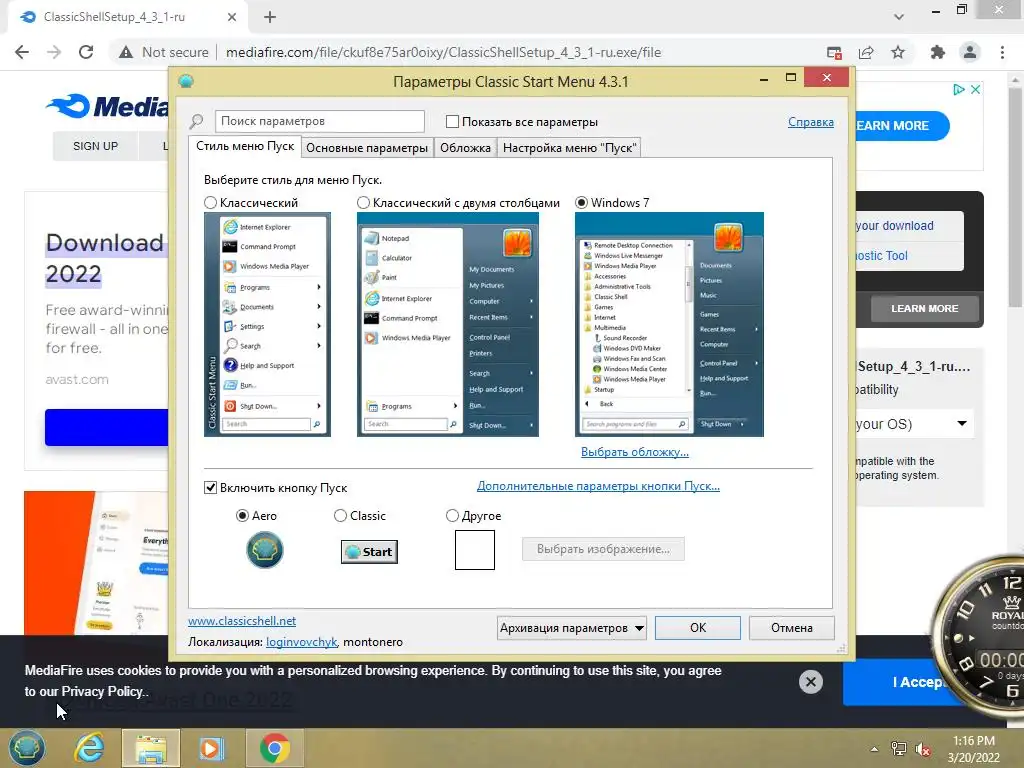The width and height of the screenshot is (1024, 768).
Task: Click the two-column style preview thumbnail
Action: [x=447, y=325]
